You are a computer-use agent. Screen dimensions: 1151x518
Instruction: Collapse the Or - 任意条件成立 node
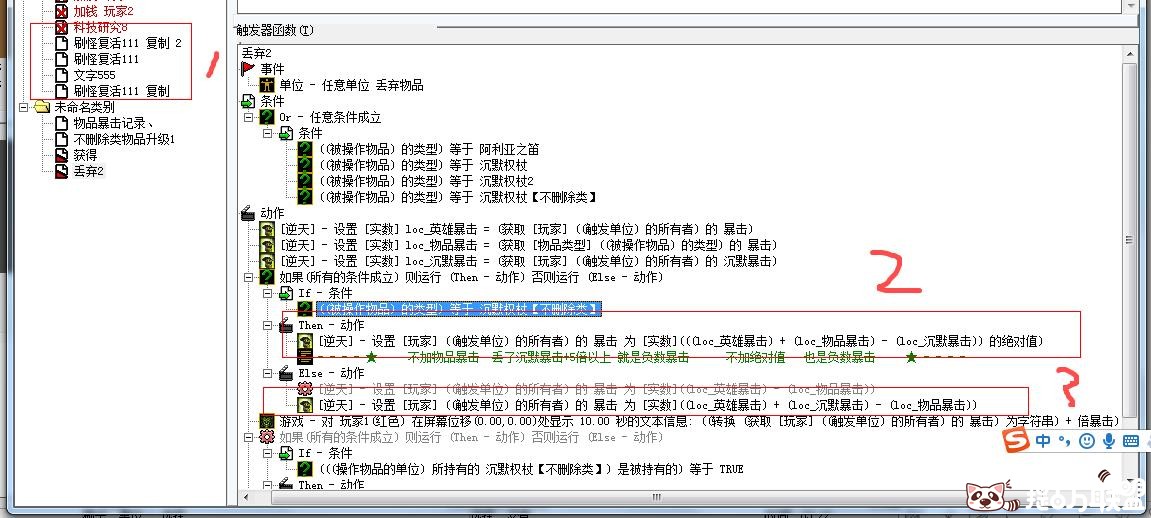point(248,117)
